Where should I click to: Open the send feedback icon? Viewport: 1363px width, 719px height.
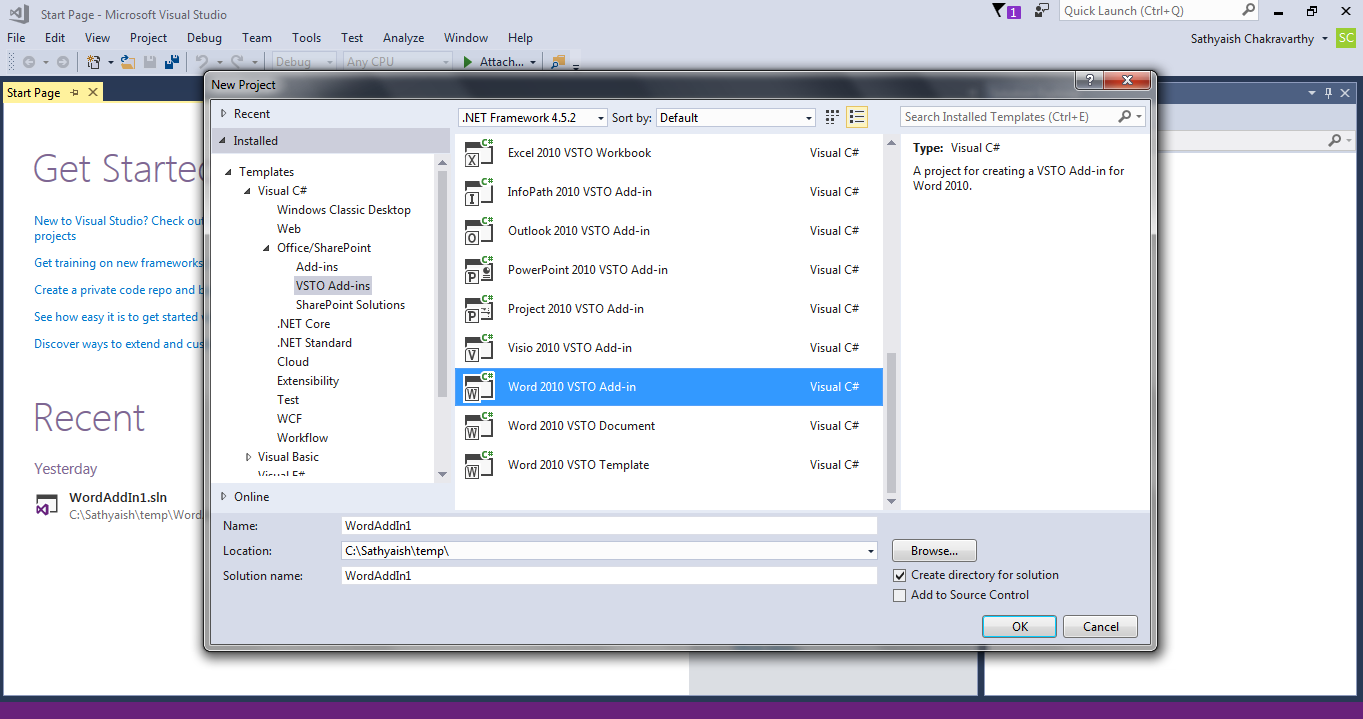click(x=1042, y=11)
